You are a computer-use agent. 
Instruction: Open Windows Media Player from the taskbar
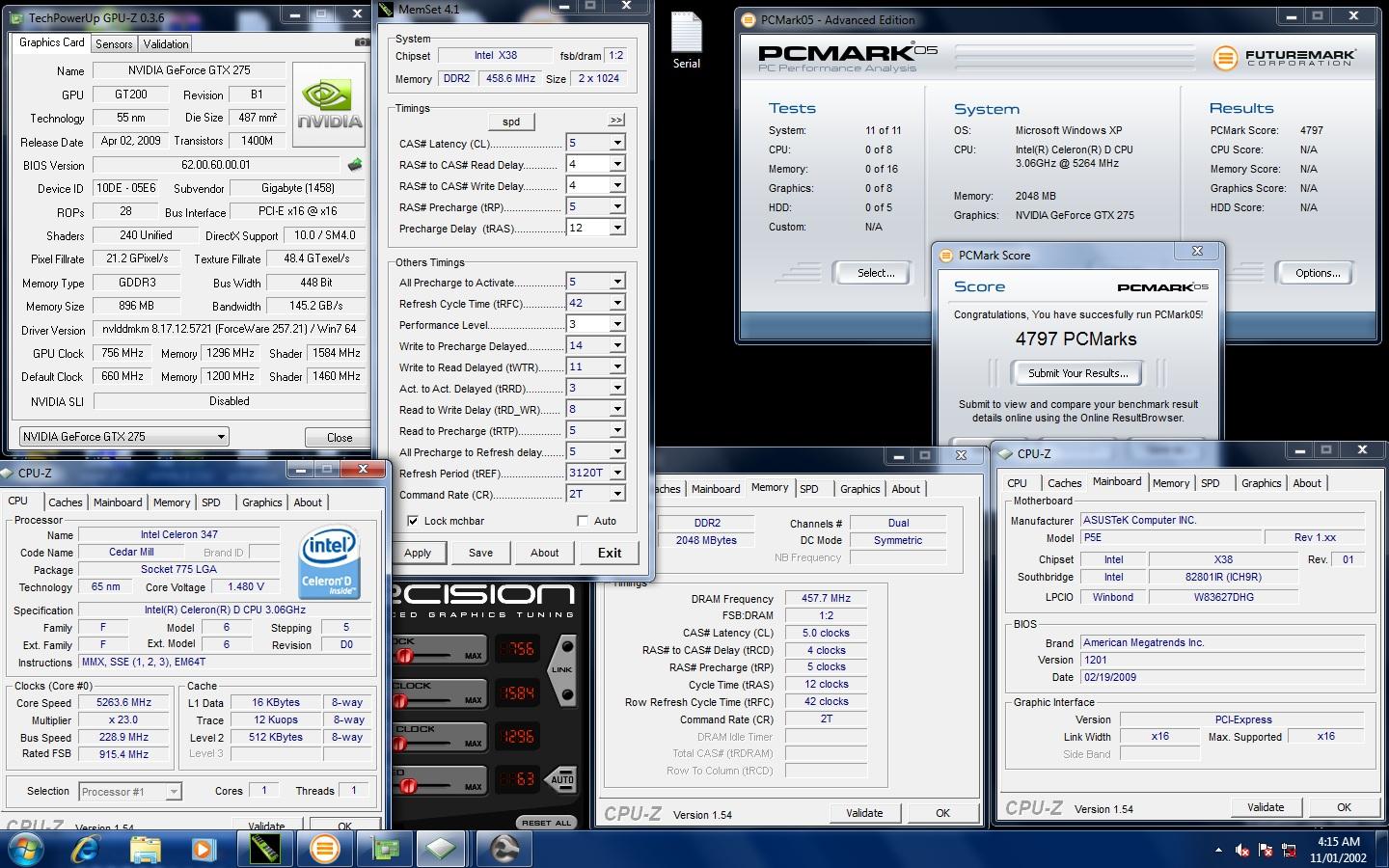[204, 849]
